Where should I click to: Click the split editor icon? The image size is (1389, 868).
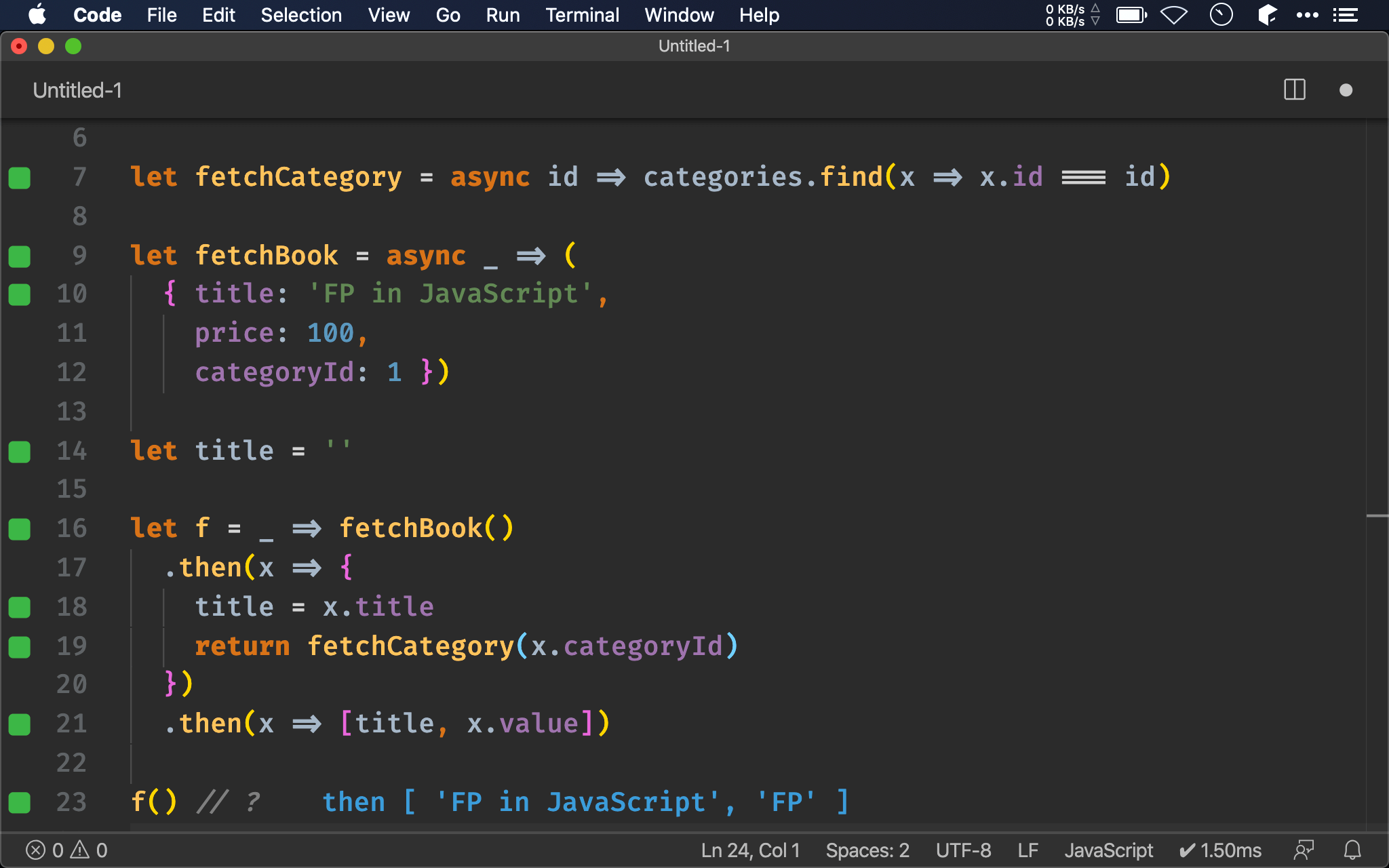point(1294,90)
